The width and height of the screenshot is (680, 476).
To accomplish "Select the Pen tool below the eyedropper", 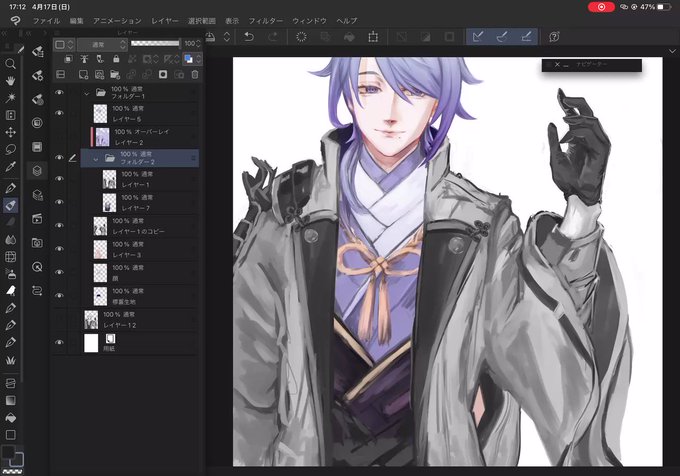I will click(x=10, y=188).
